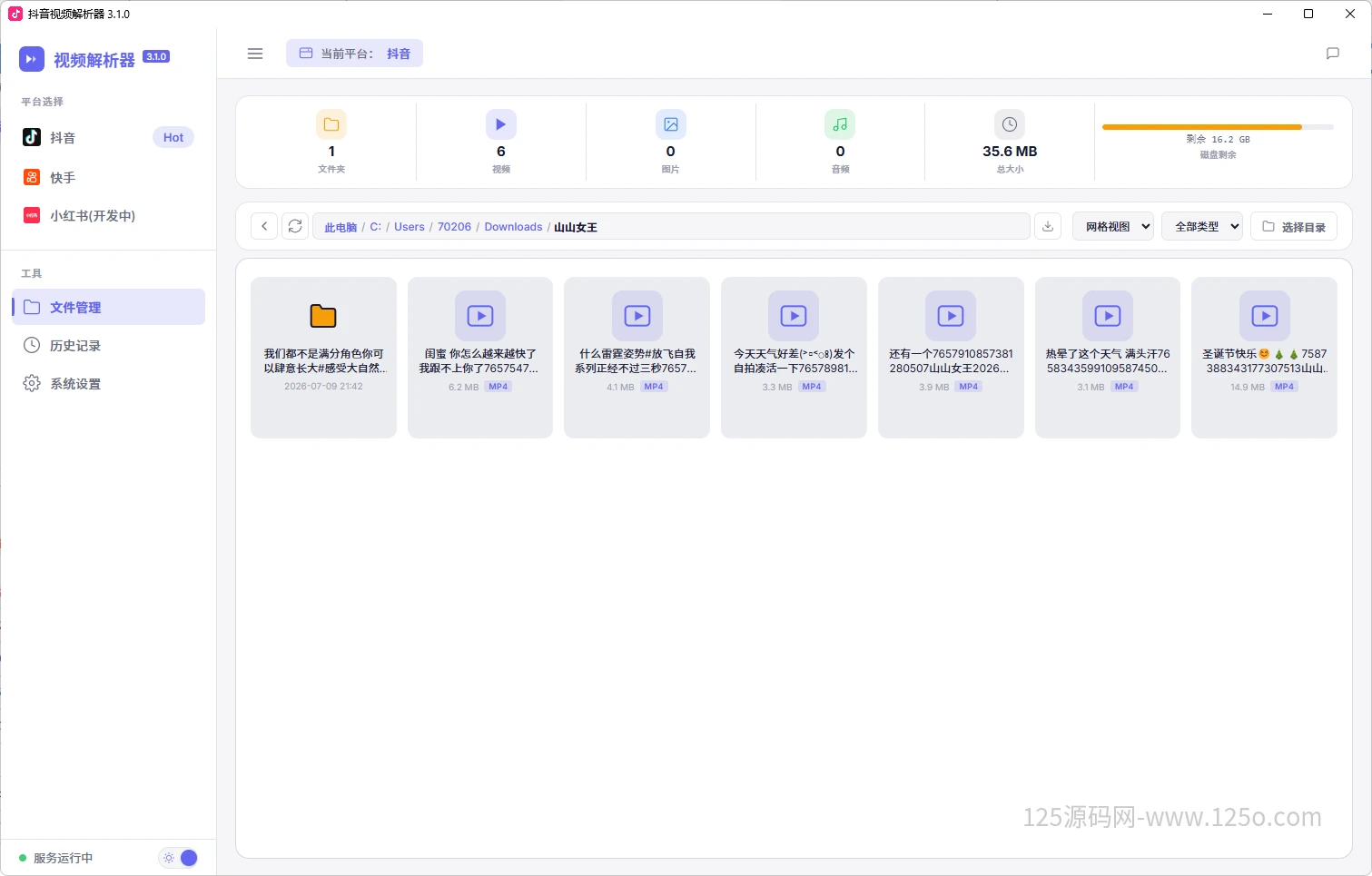
Task: Click the 35.6 MB total size value
Action: click(x=1010, y=152)
